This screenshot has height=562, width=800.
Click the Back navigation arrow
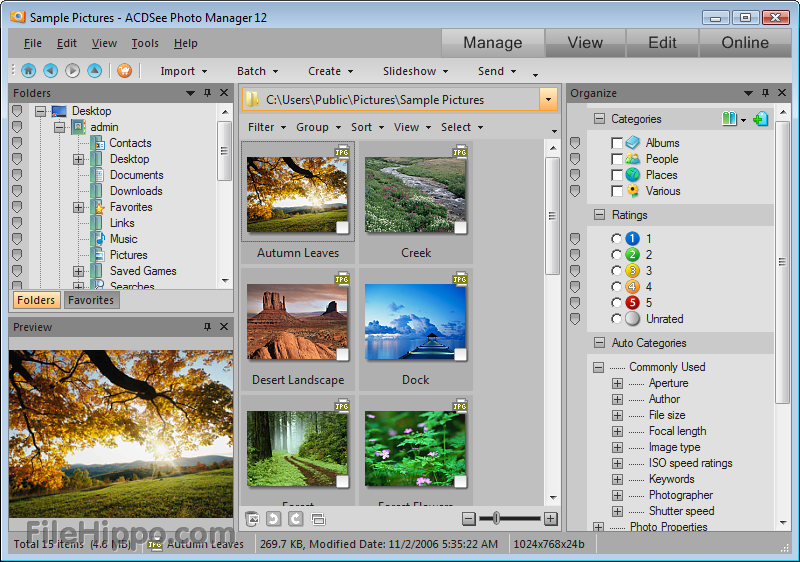click(51, 70)
